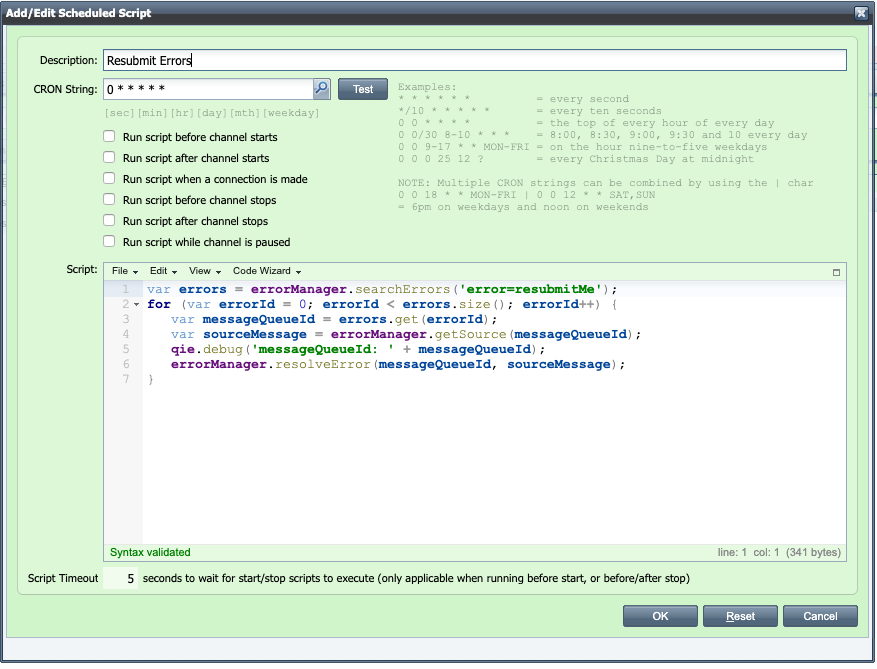
Task: Click the qie.debug statement on line 5
Action: click(x=358, y=350)
